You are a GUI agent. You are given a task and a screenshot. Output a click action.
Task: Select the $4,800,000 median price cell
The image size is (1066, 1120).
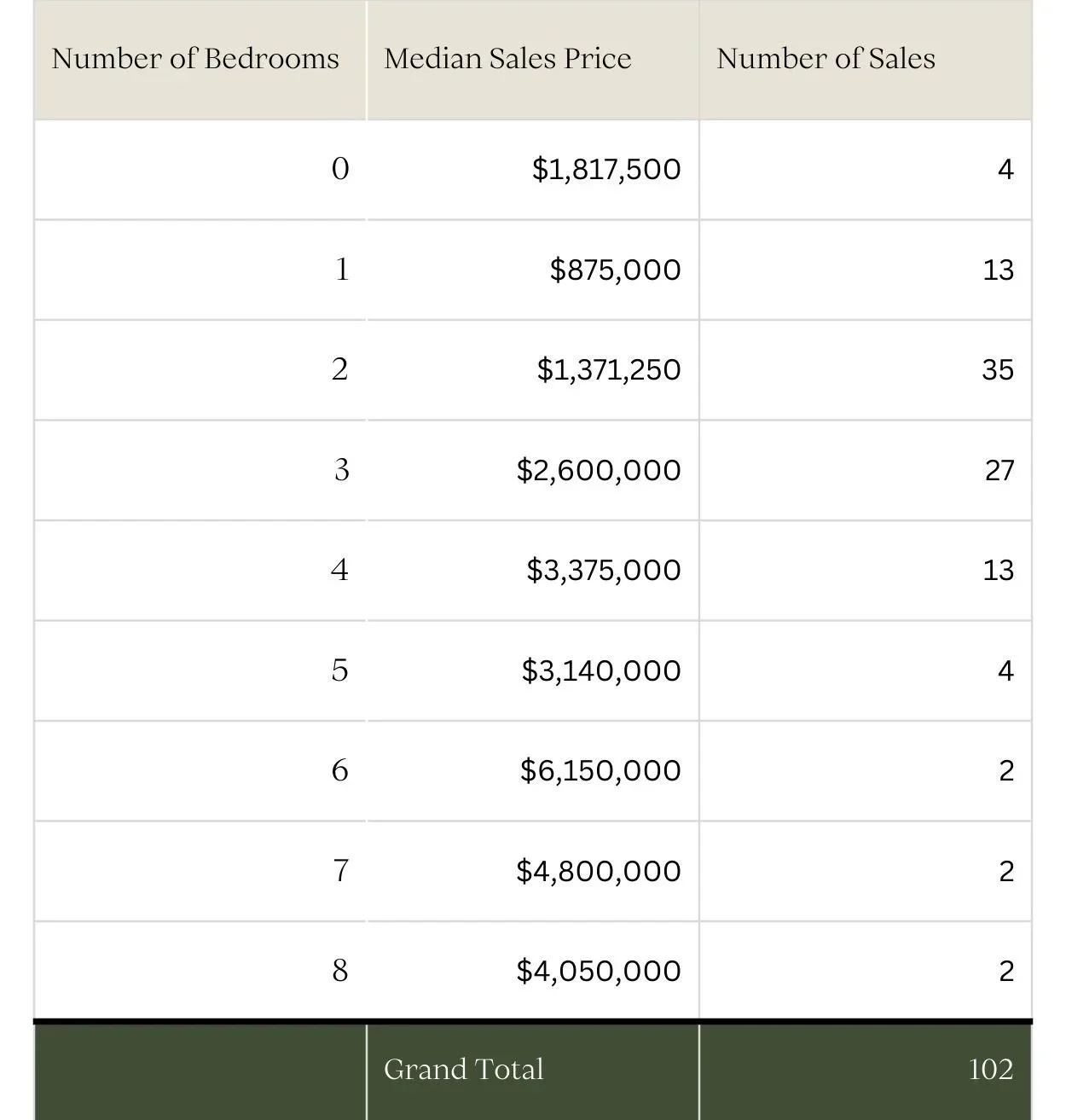[599, 871]
